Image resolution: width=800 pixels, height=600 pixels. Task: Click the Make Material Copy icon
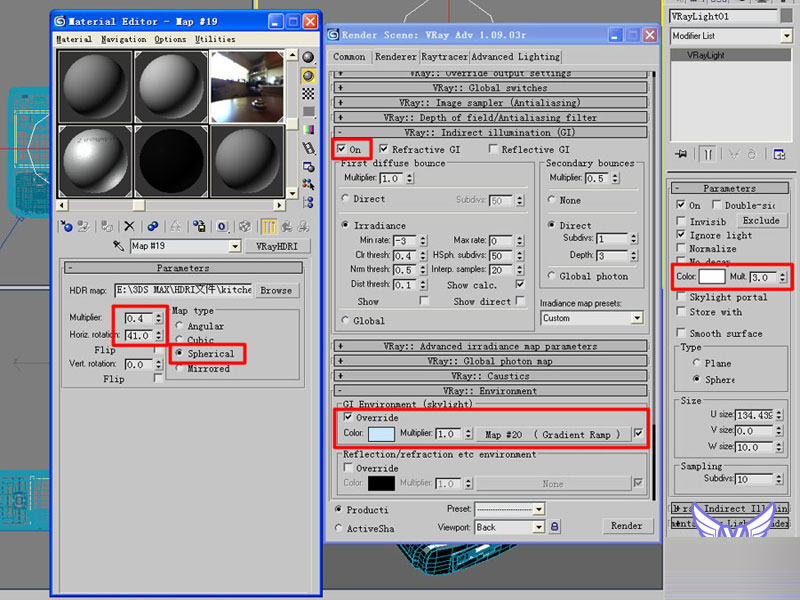click(x=153, y=226)
